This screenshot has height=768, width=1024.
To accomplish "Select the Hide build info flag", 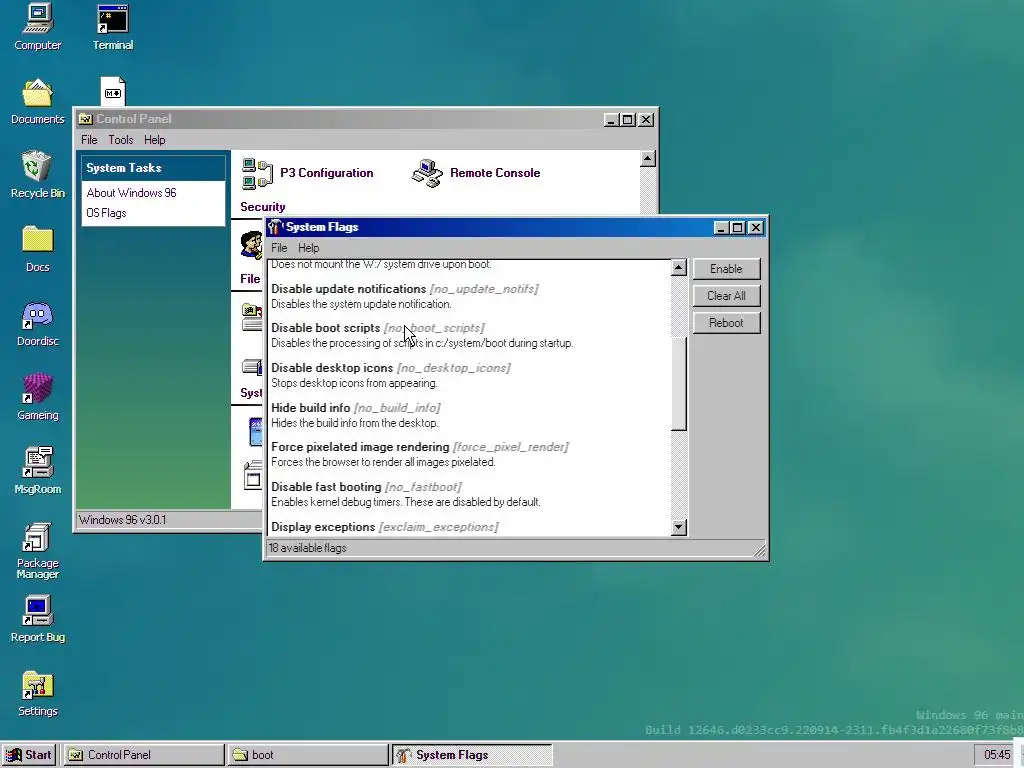I will click(469, 415).
